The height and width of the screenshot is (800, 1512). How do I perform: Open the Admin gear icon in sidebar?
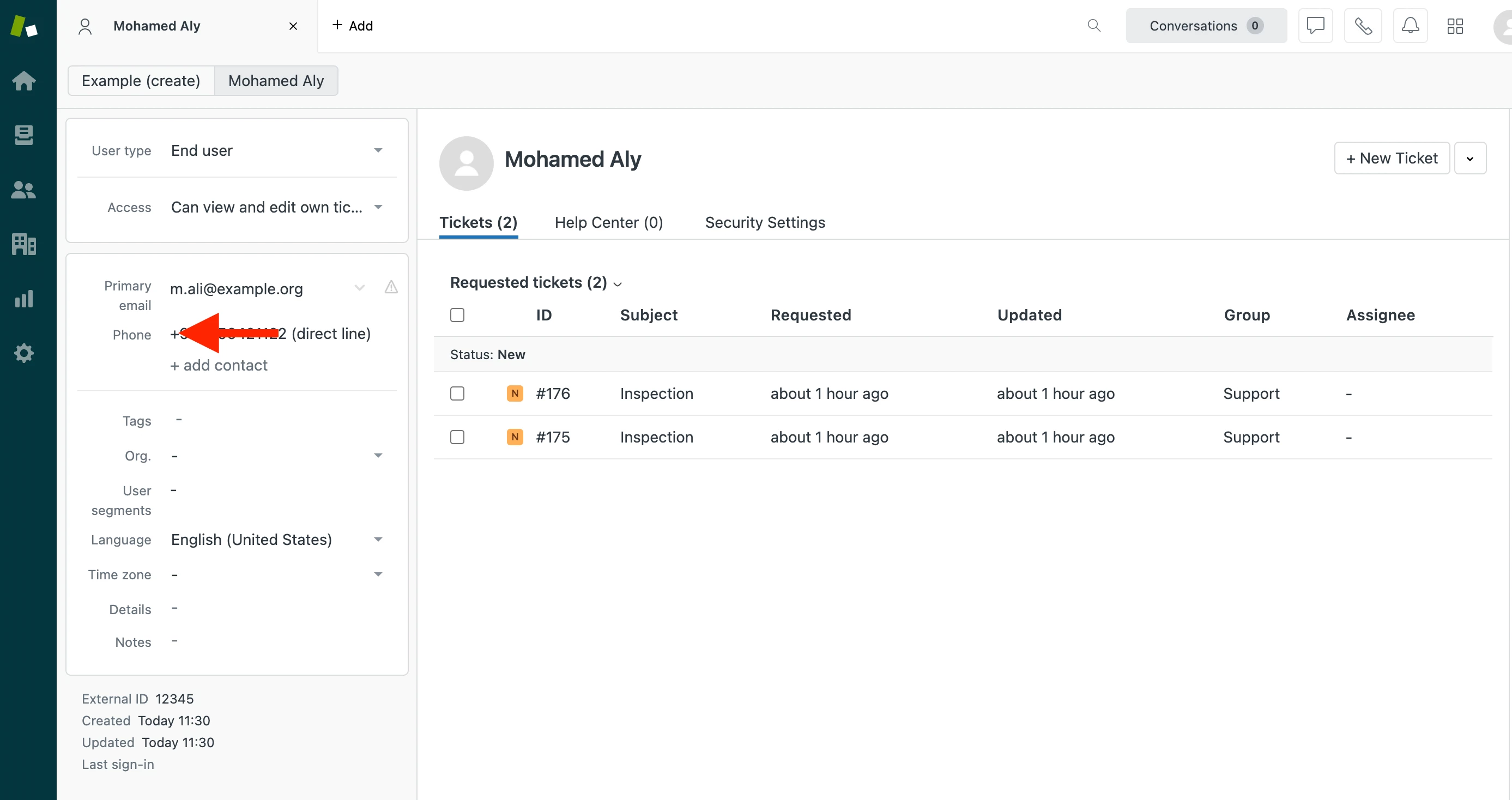point(24,353)
